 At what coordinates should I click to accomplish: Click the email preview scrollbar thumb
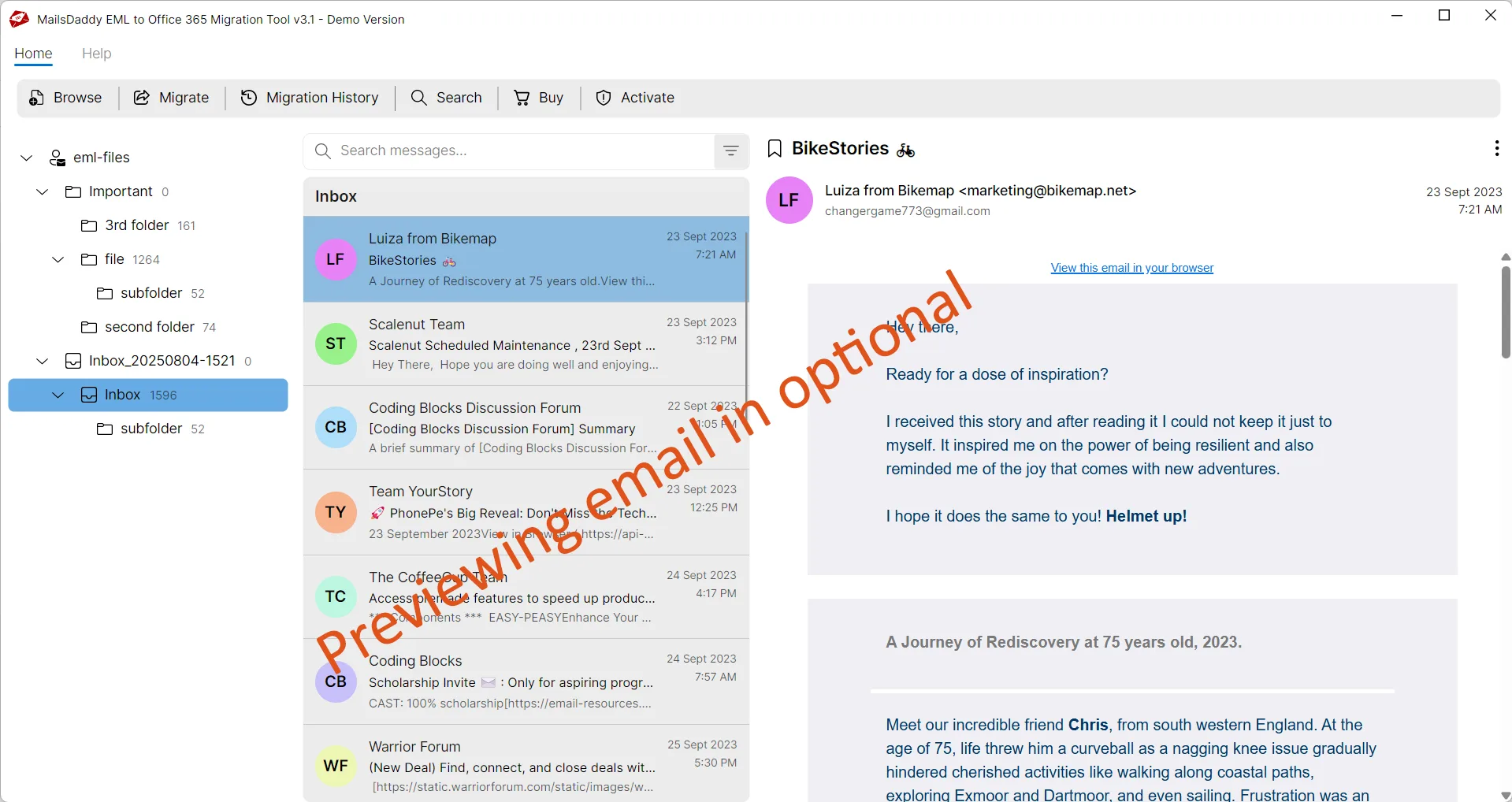(1504, 312)
